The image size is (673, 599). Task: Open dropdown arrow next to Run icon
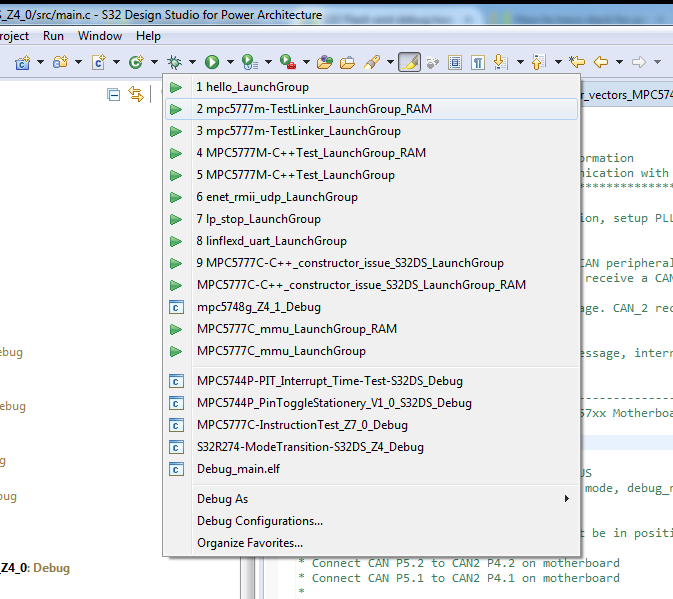[230, 63]
